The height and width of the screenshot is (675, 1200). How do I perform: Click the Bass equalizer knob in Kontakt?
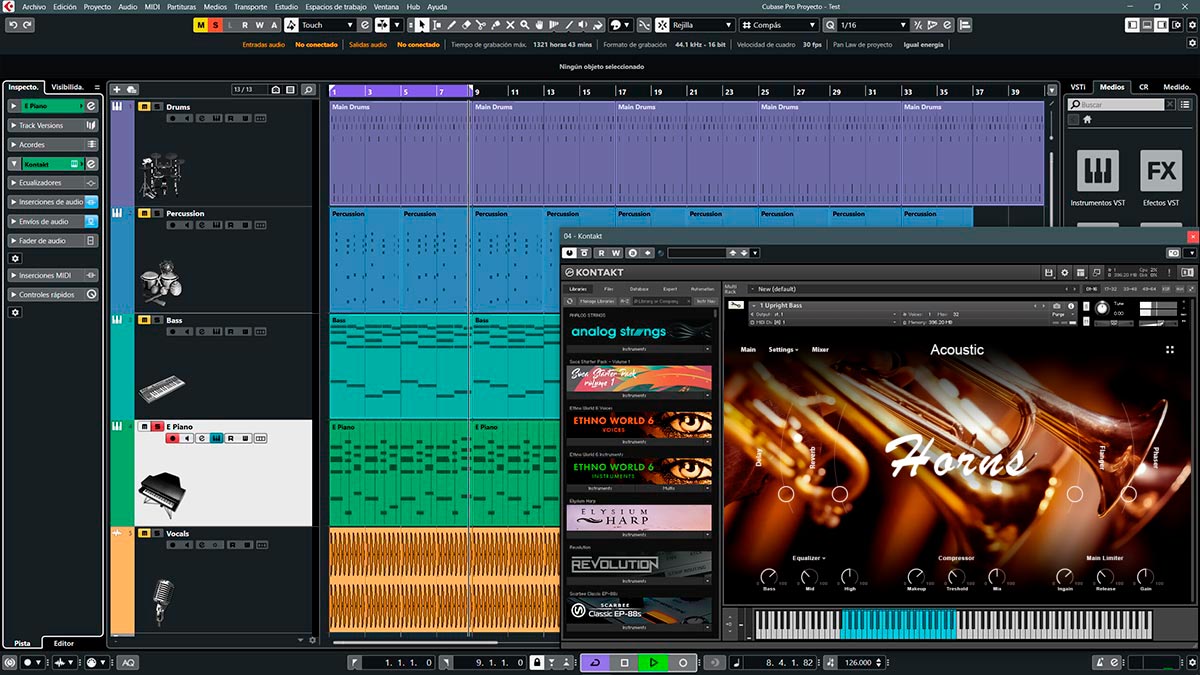pyautogui.click(x=768, y=576)
